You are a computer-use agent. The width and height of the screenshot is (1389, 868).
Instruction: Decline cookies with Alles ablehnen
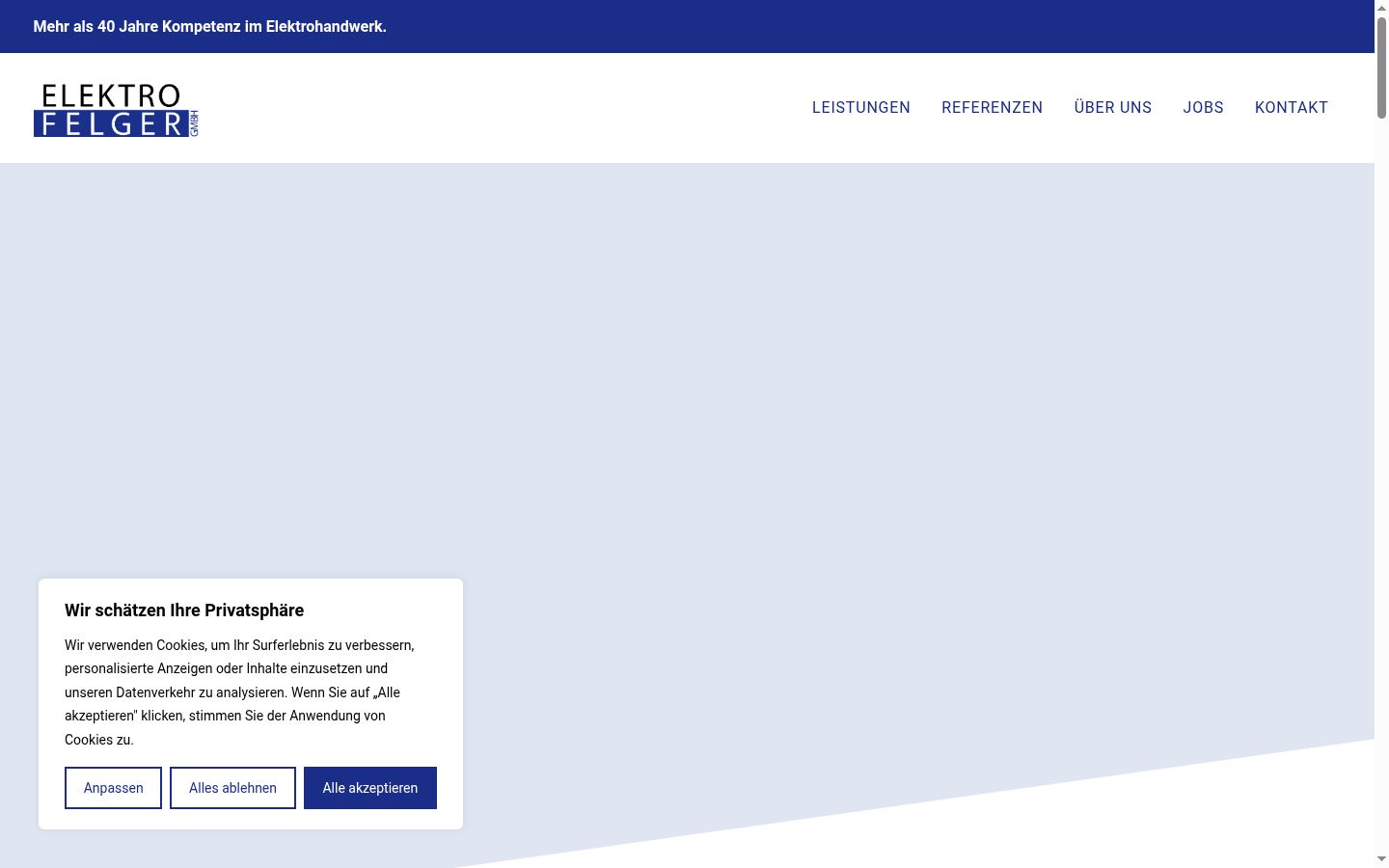(232, 788)
